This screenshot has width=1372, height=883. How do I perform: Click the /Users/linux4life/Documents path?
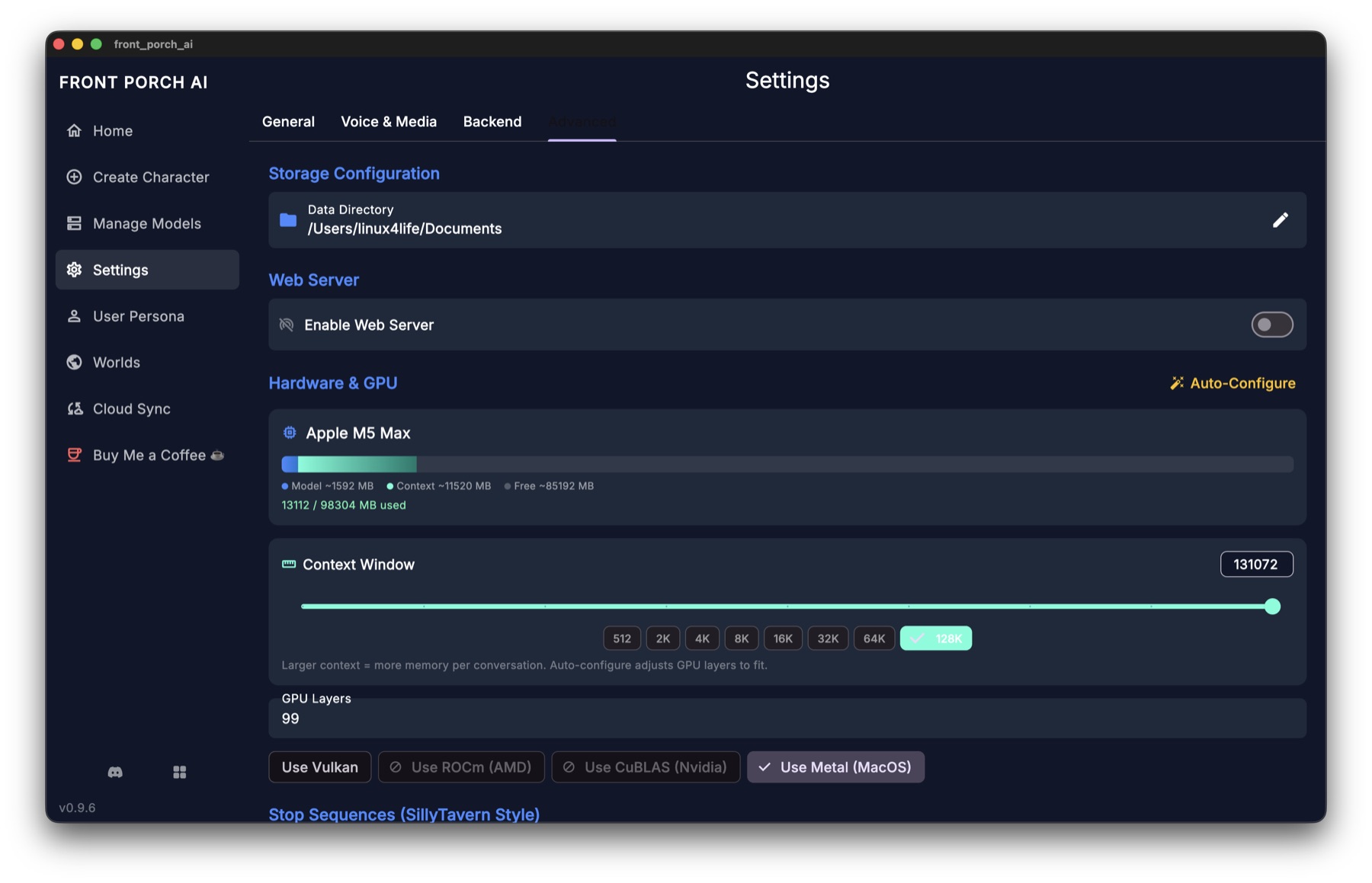[x=405, y=229]
